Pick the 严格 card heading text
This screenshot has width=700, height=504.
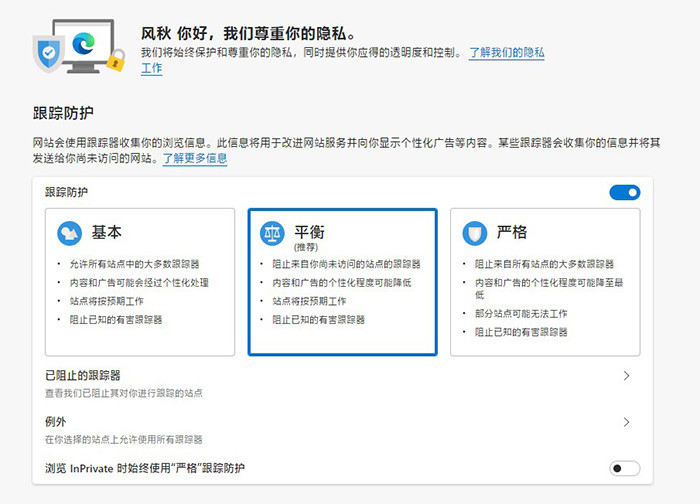coord(512,232)
